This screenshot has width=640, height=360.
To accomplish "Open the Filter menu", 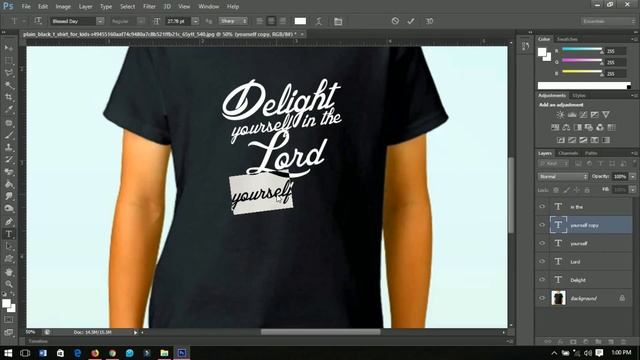I will click(149, 7).
